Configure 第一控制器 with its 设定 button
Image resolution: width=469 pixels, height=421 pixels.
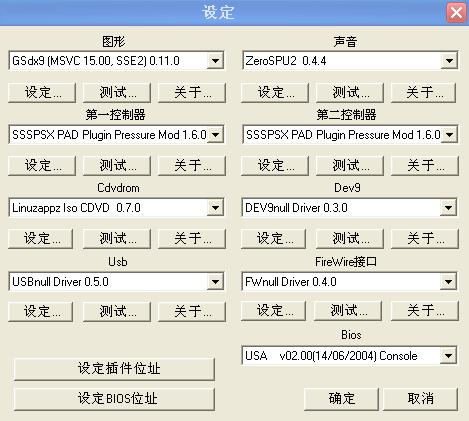42,165
